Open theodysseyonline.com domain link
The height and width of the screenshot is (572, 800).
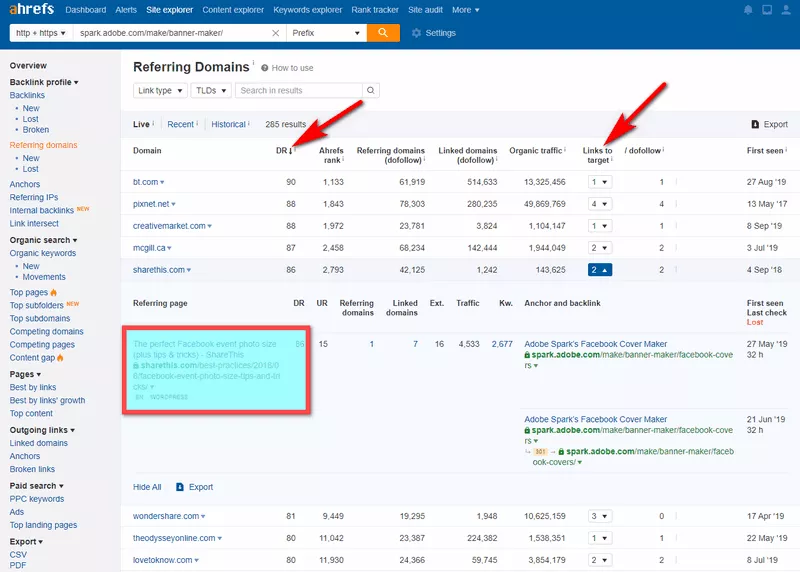[x=174, y=538]
